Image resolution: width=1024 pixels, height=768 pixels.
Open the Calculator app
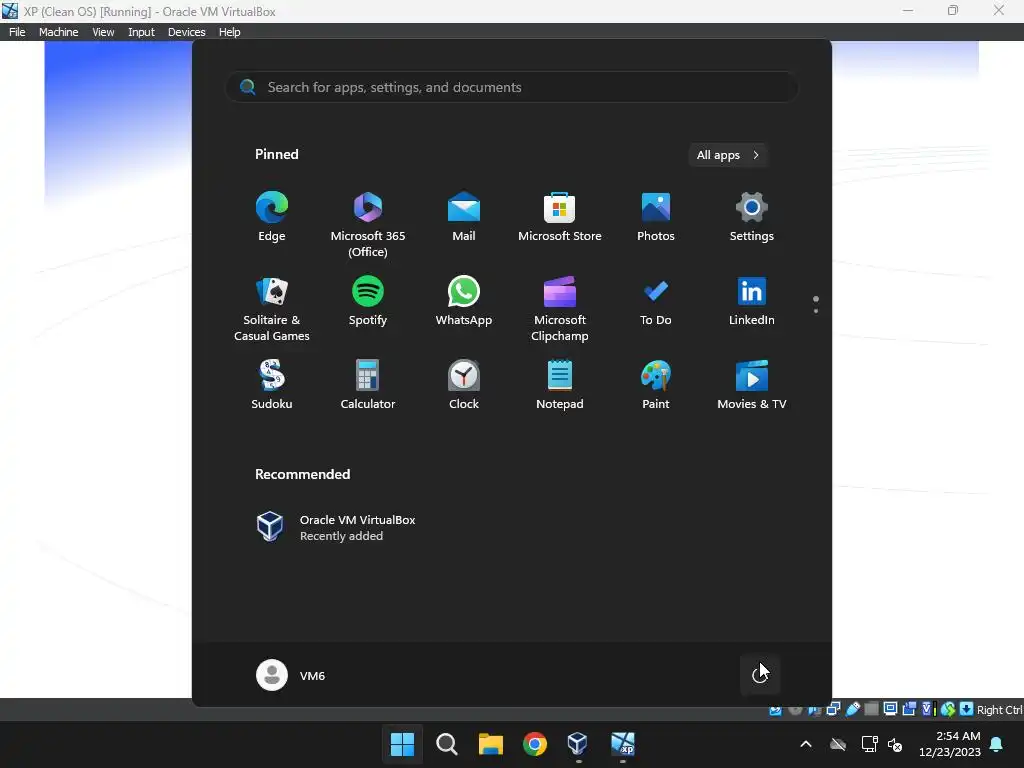click(368, 385)
